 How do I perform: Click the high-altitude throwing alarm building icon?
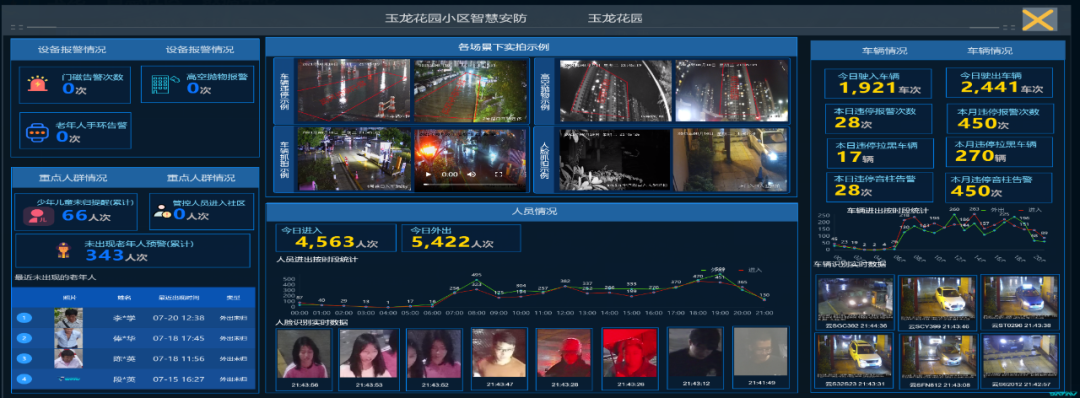[160, 83]
